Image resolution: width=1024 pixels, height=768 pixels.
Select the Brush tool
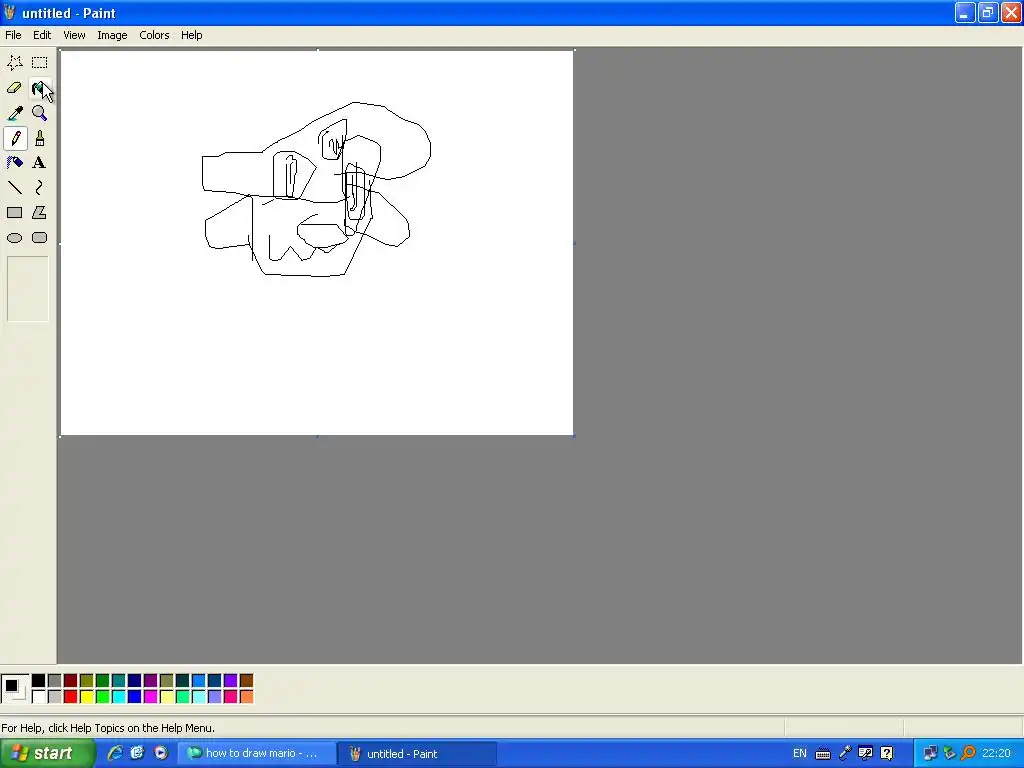point(40,138)
